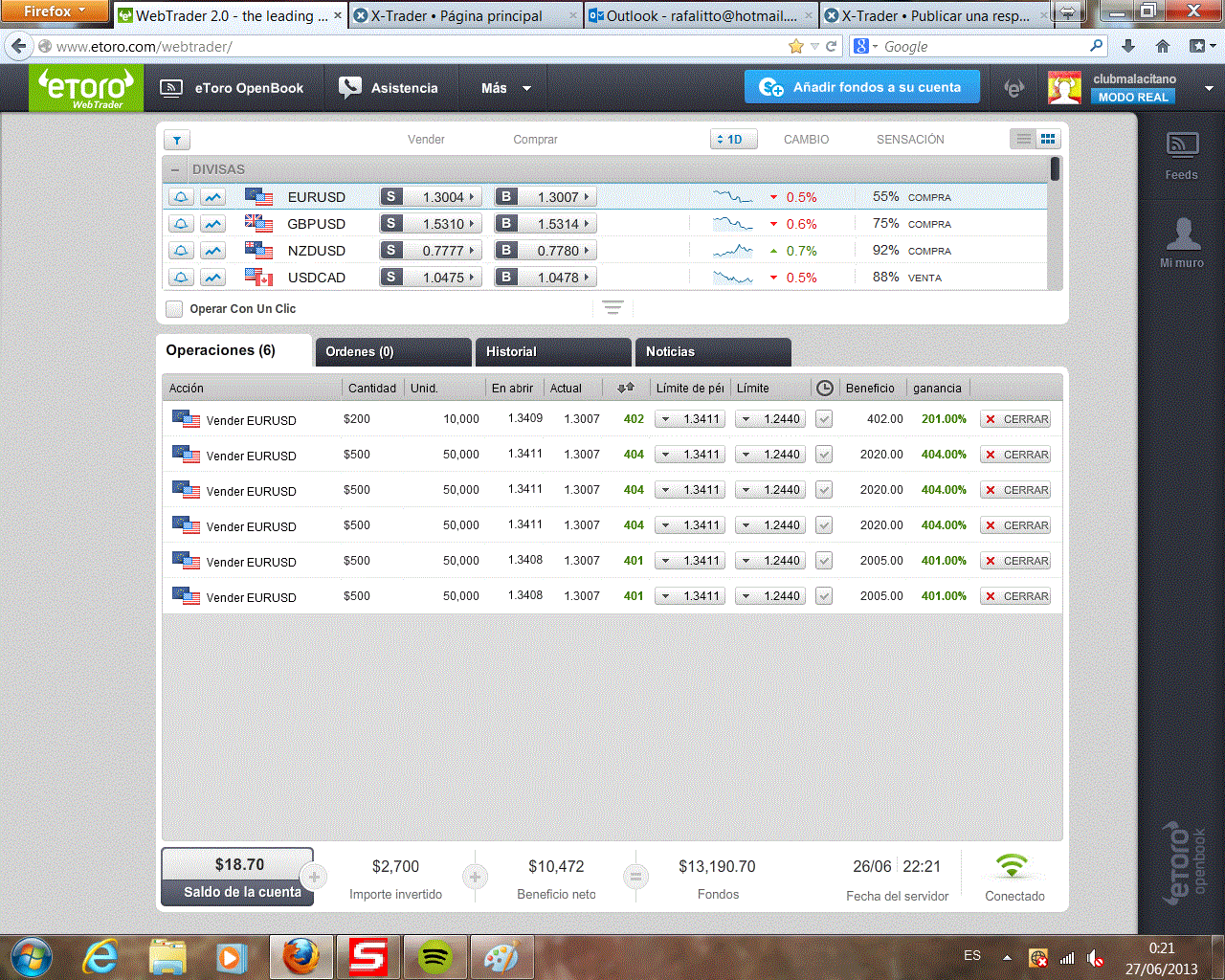This screenshot has width=1225, height=980.
Task: Open the account dropdown arrow beside MODO REAL
Action: (1209, 88)
